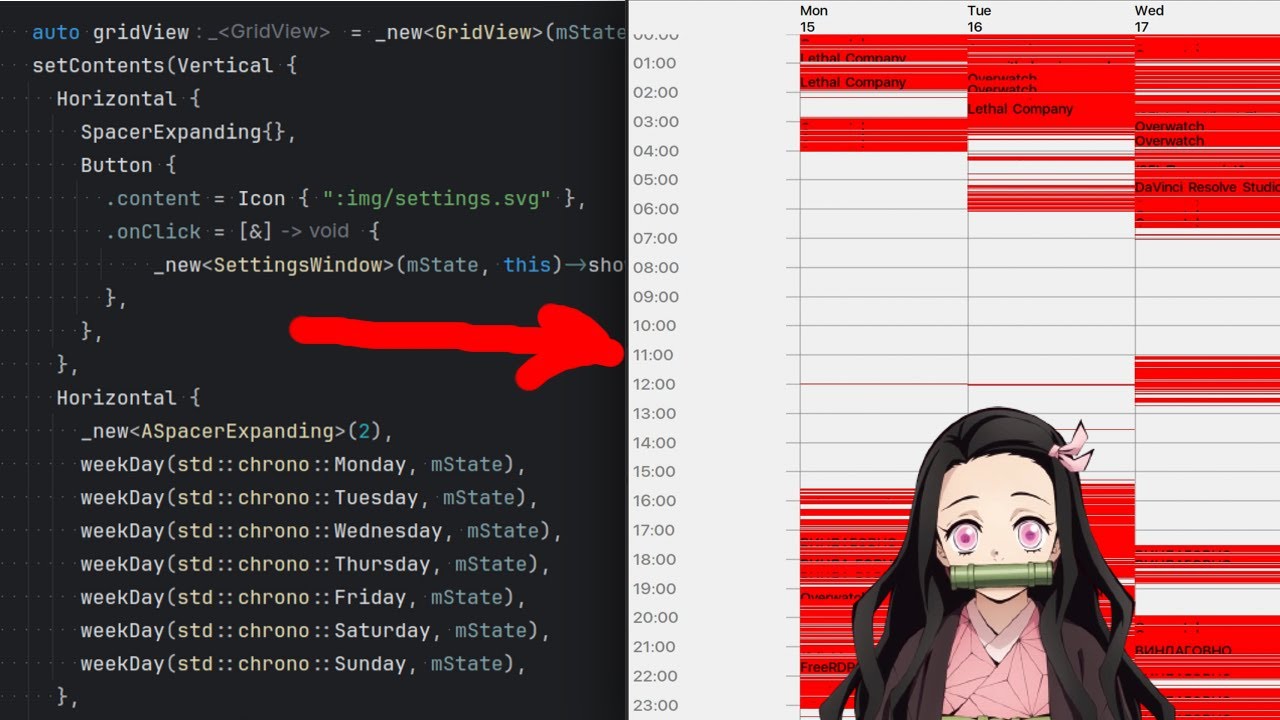Image resolution: width=1280 pixels, height=720 pixels.
Task: Click the "22:00" time label
Action: coord(654,676)
